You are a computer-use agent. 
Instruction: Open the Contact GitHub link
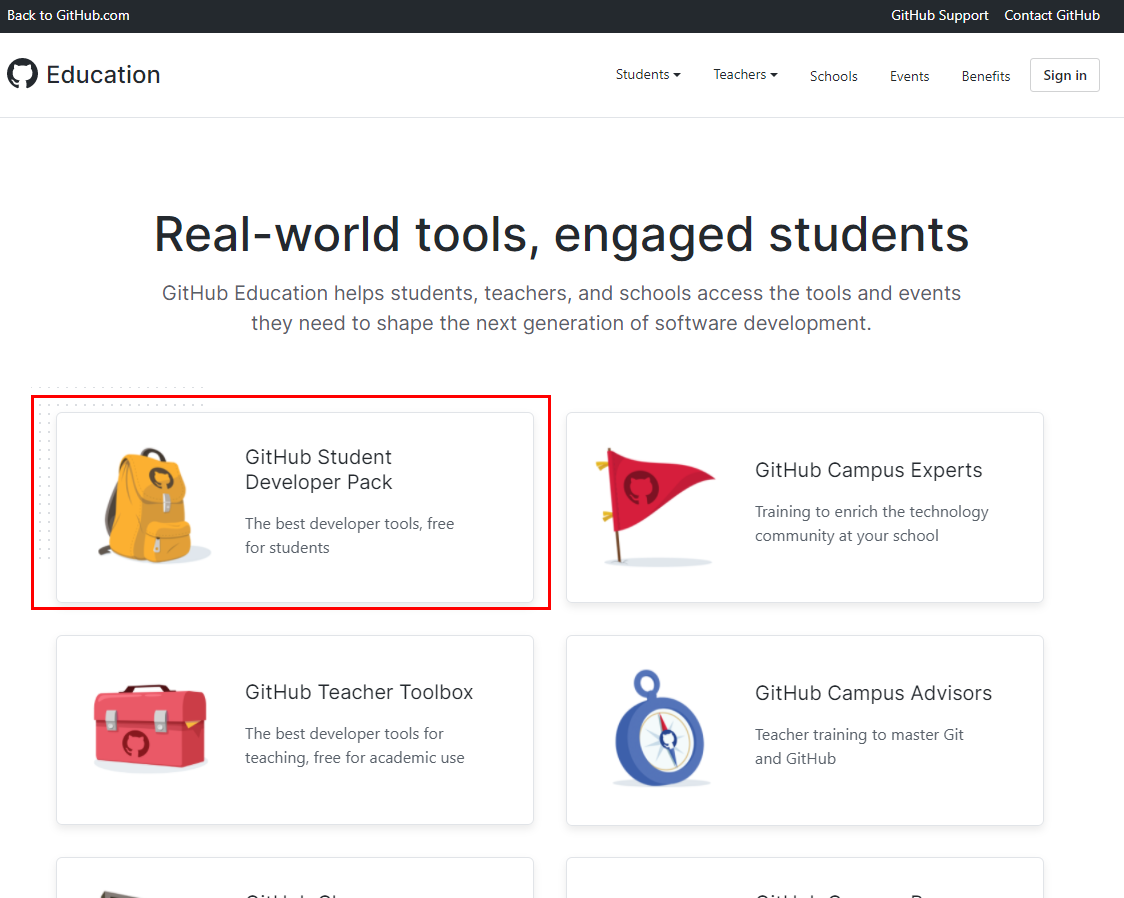click(1052, 15)
